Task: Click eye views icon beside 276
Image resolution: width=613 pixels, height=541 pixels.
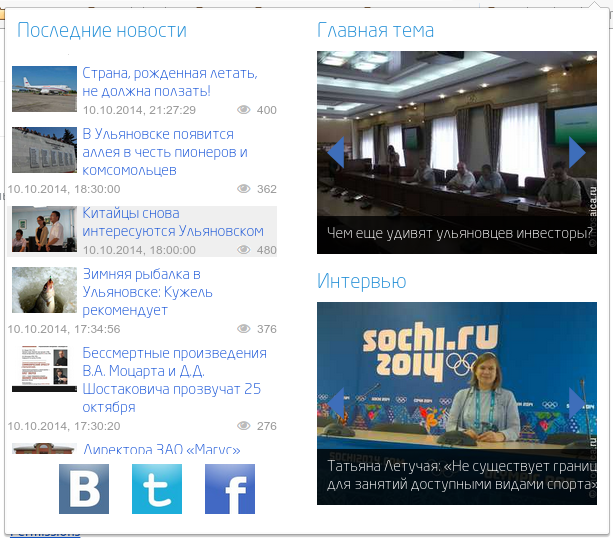Action: click(x=244, y=426)
